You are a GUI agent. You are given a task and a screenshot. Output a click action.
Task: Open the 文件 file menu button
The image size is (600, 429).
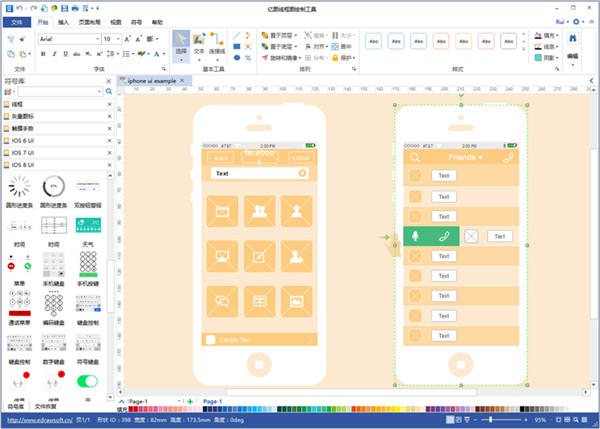[x=16, y=20]
